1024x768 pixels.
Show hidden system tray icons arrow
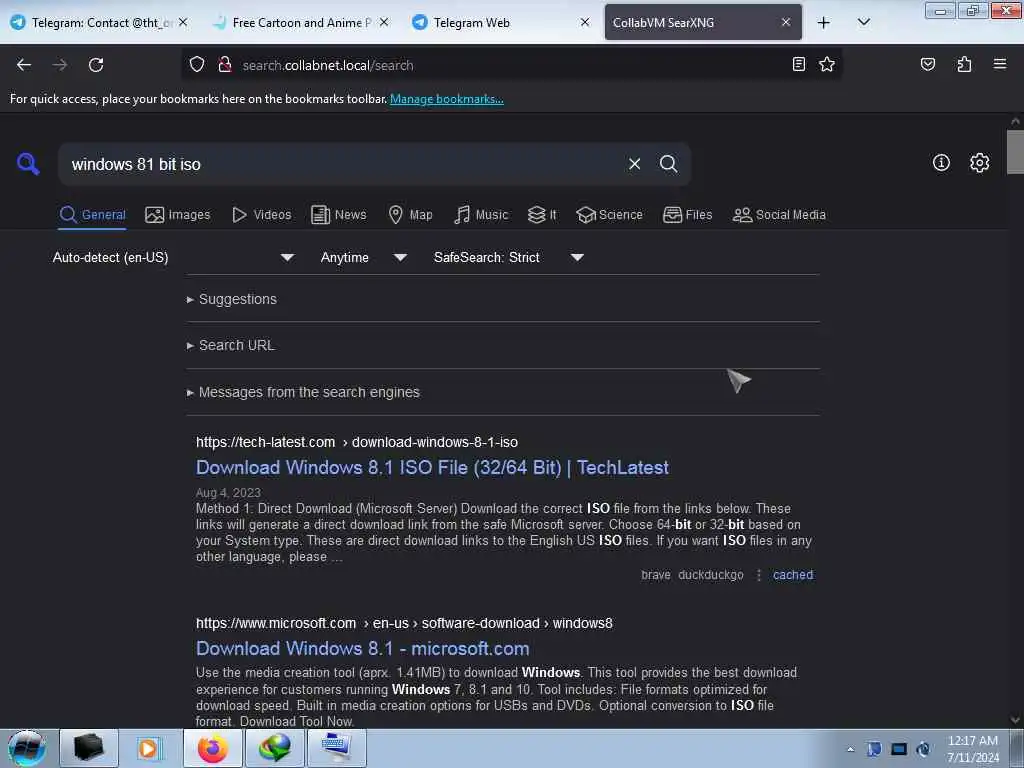(850, 749)
